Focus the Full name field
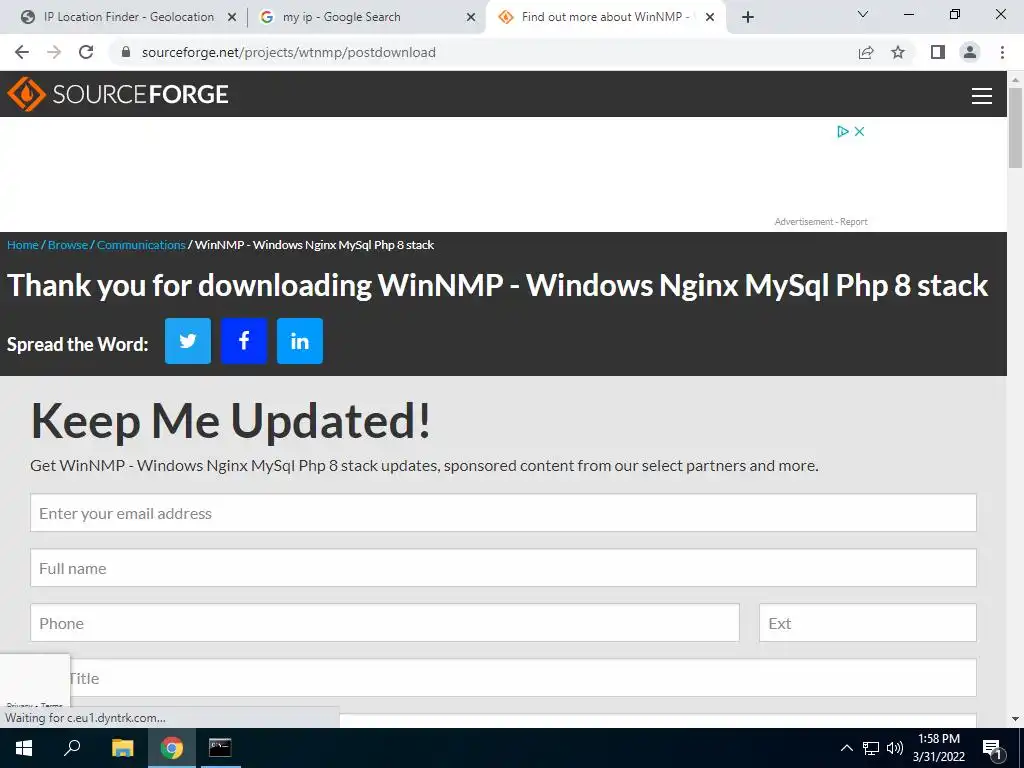The width and height of the screenshot is (1024, 768). coord(504,568)
